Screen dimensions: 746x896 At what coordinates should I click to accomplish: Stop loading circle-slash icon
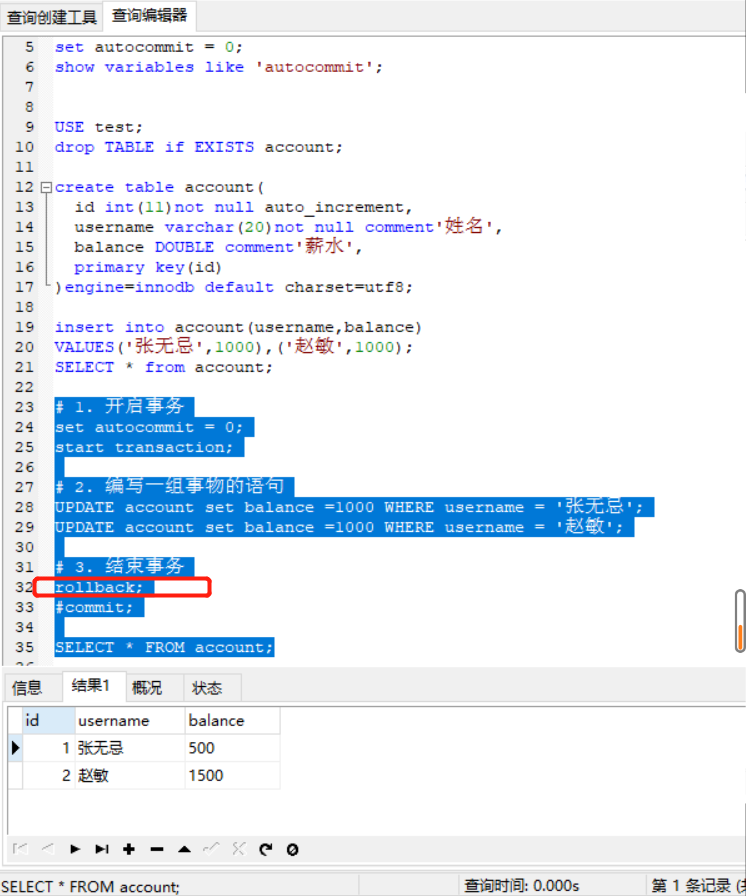coord(292,849)
